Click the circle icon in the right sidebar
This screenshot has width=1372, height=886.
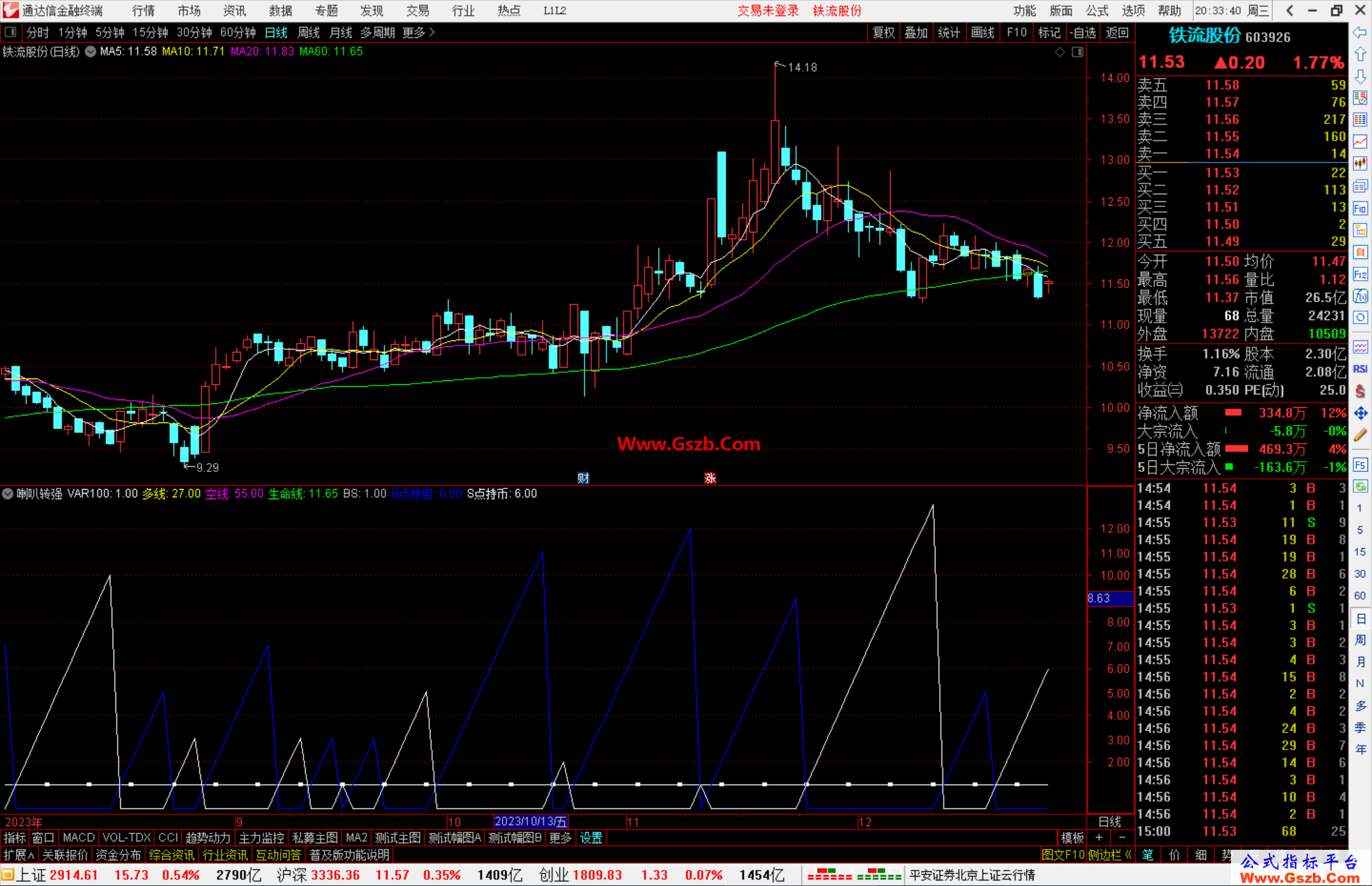click(1360, 318)
